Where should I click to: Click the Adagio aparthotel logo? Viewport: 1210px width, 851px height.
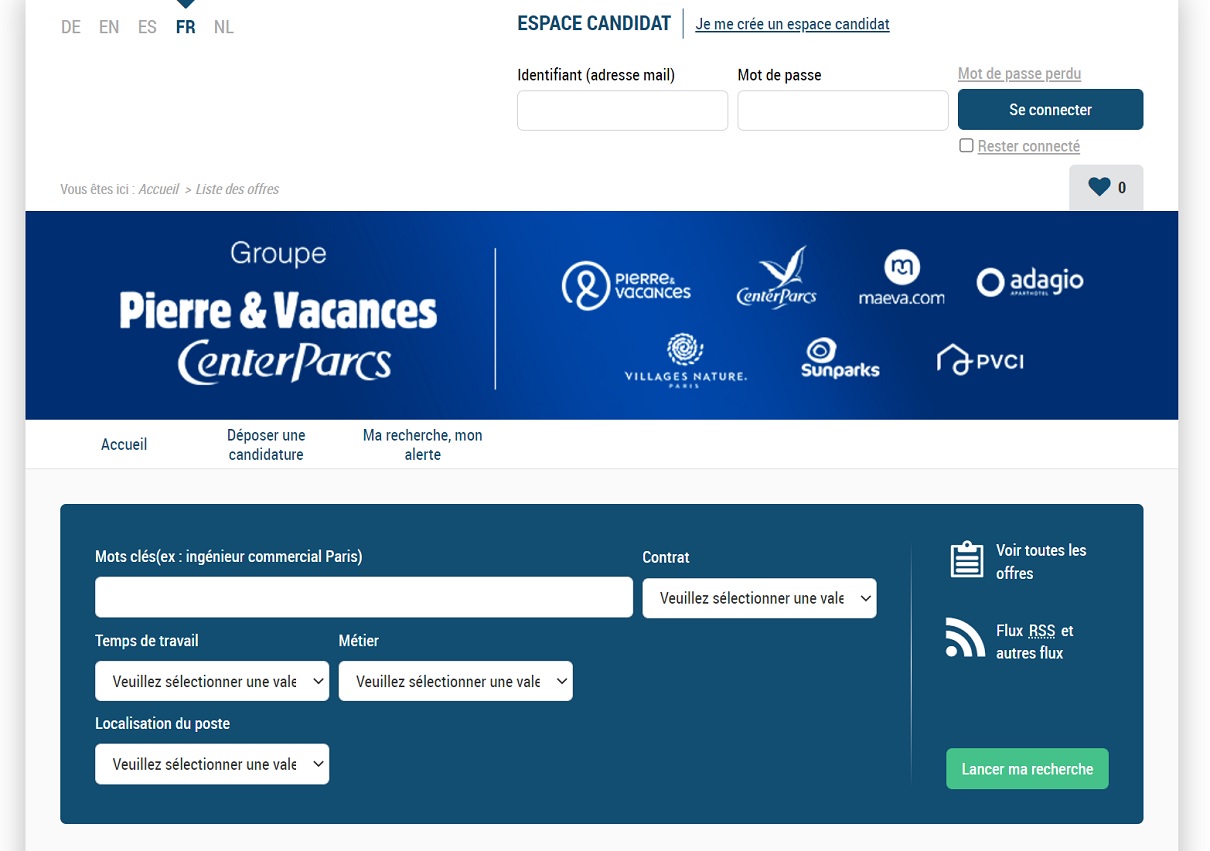click(x=1030, y=282)
